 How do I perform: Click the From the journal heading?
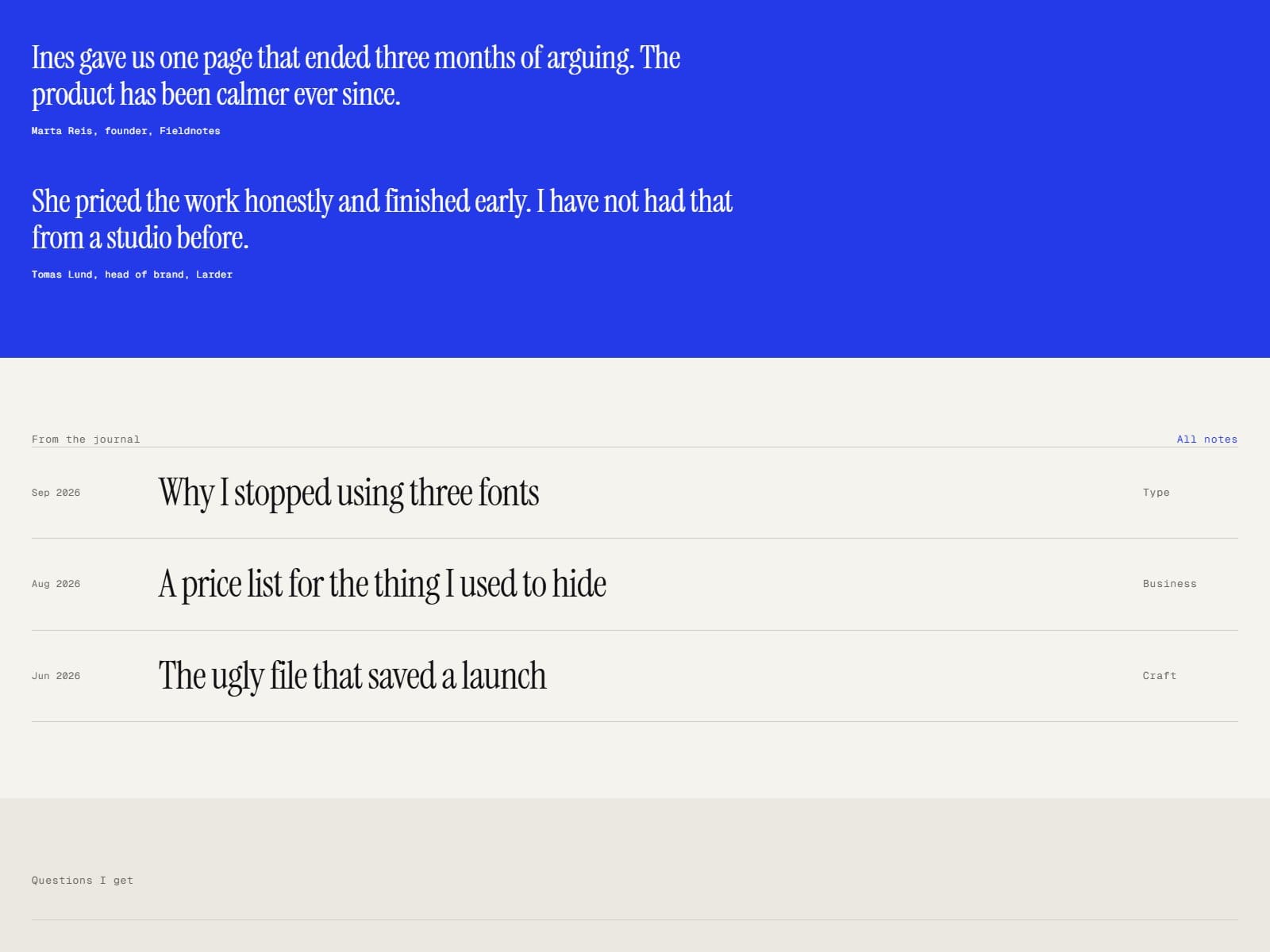click(x=86, y=440)
